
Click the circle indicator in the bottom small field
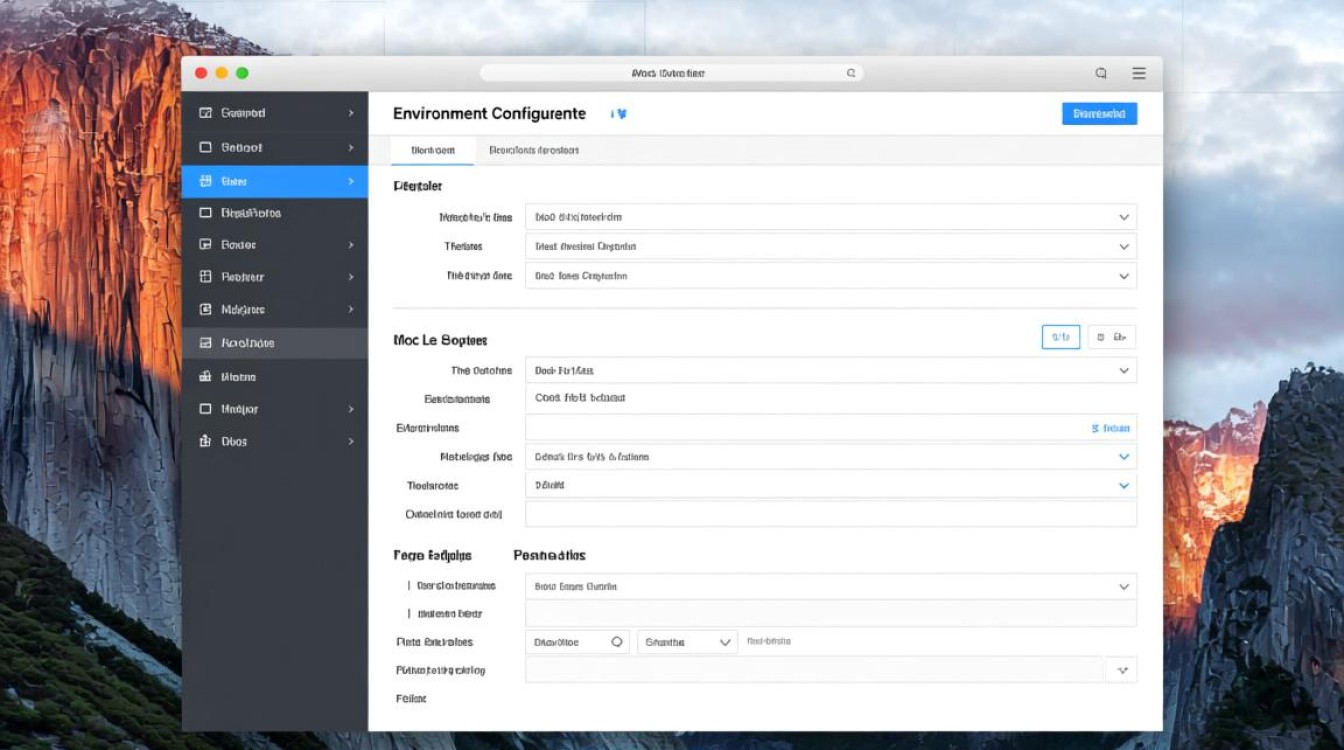click(616, 642)
